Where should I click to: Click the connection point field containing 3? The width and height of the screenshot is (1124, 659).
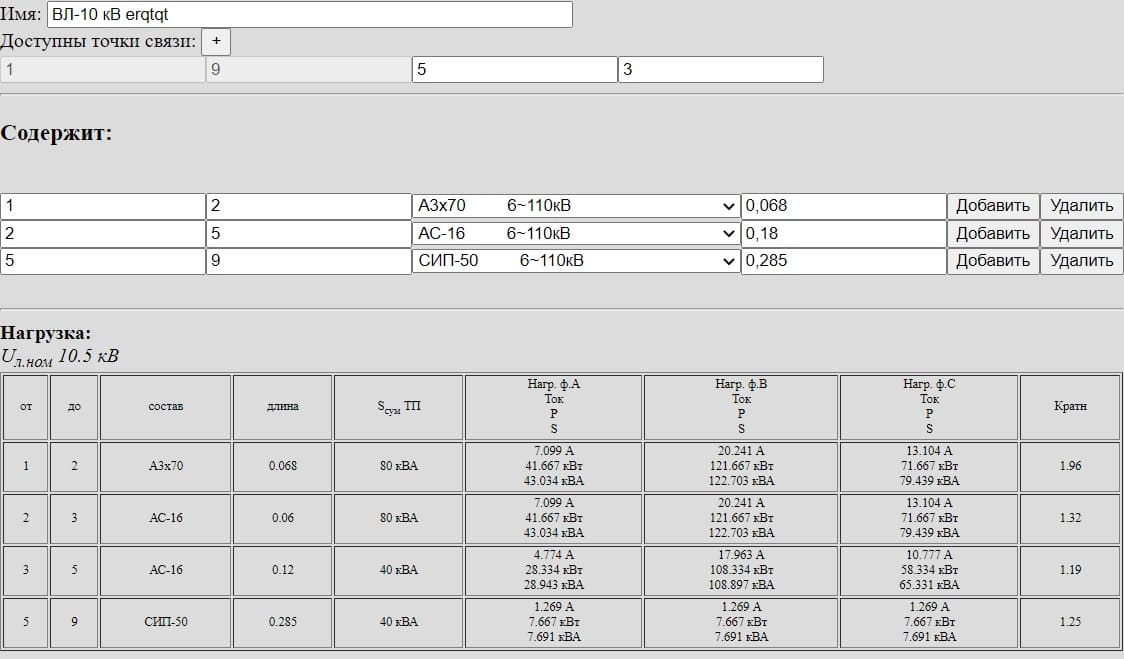[x=720, y=70]
